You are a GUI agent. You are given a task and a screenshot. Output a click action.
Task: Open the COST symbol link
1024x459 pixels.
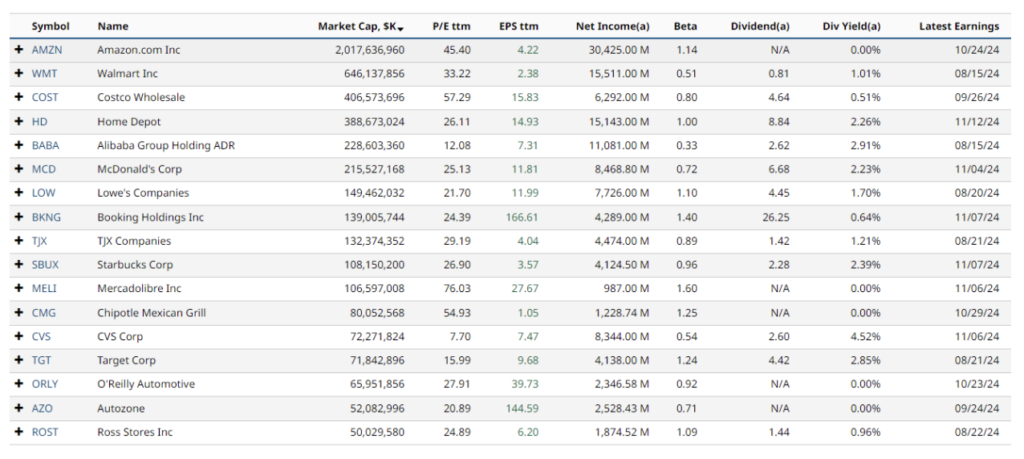[x=45, y=97]
